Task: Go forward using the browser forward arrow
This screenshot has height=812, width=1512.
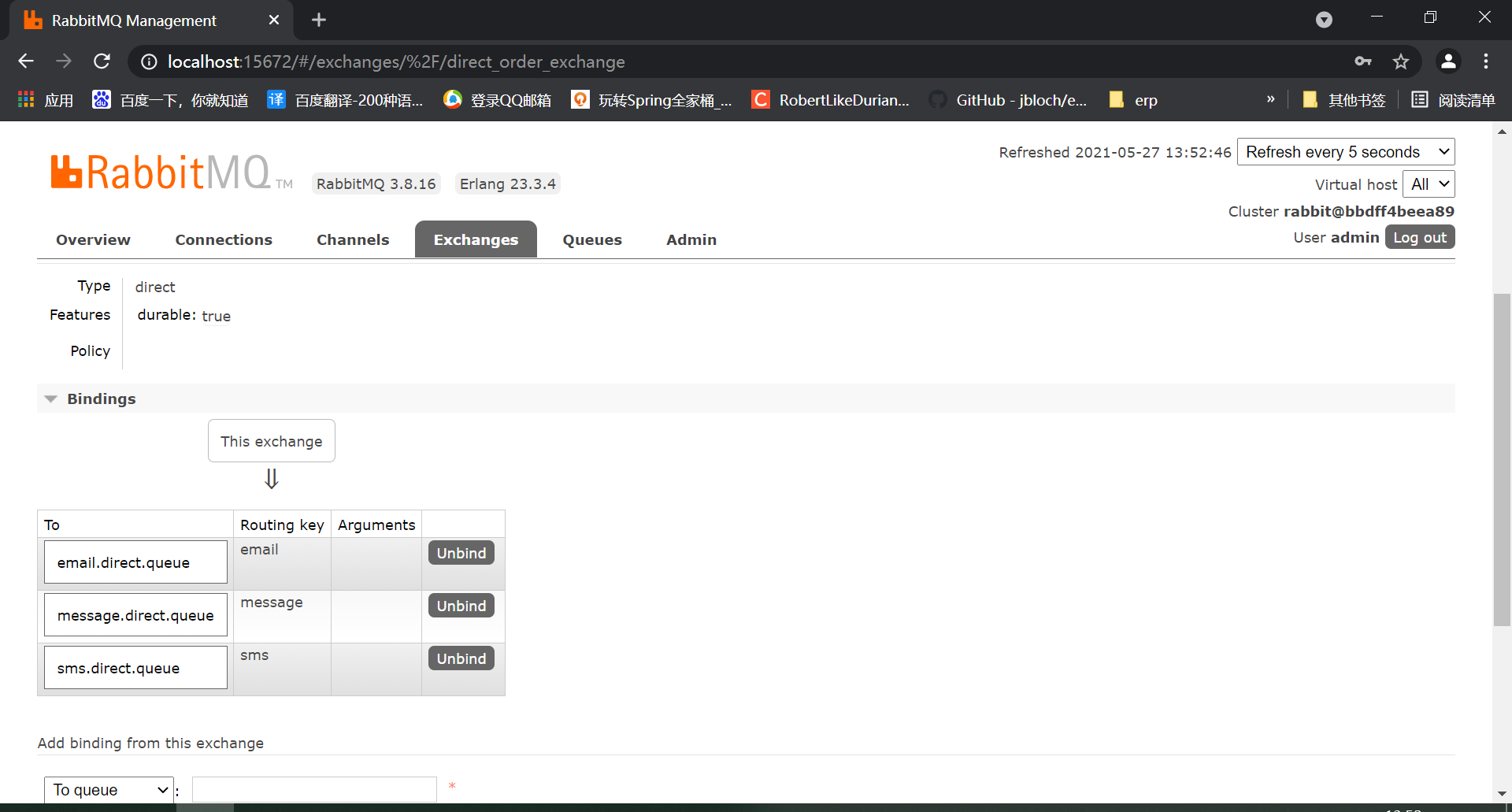Action: pyautogui.click(x=64, y=61)
